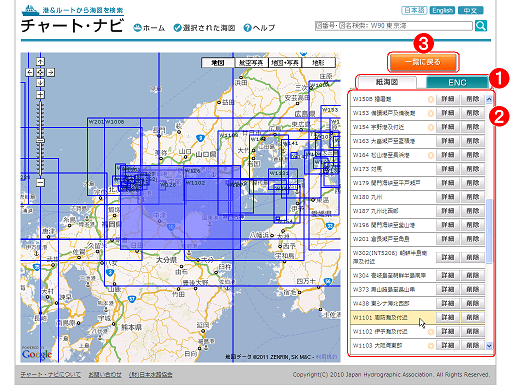The width and height of the screenshot is (512, 386).
Task: Switch the map to 地図 view
Action: pos(218,63)
